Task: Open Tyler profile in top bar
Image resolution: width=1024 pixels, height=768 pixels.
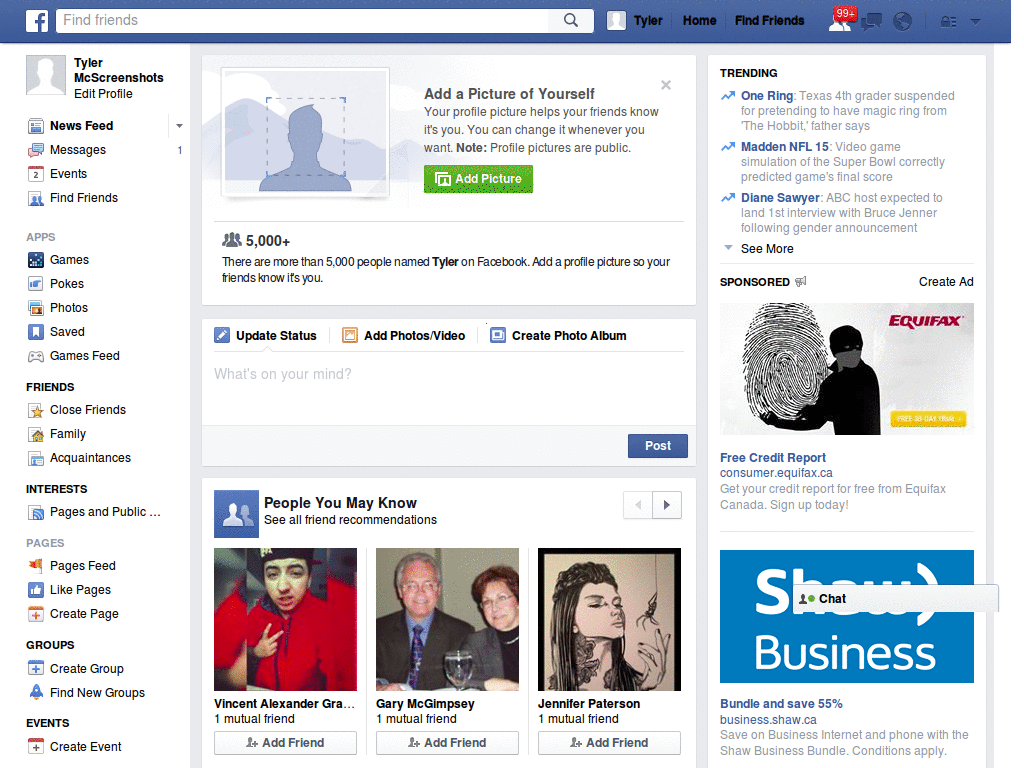Action: tap(635, 21)
